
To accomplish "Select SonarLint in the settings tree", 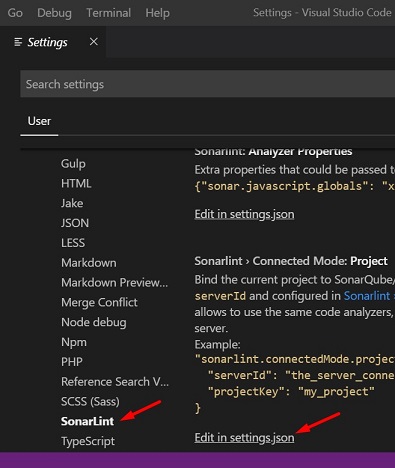I will click(87, 421).
